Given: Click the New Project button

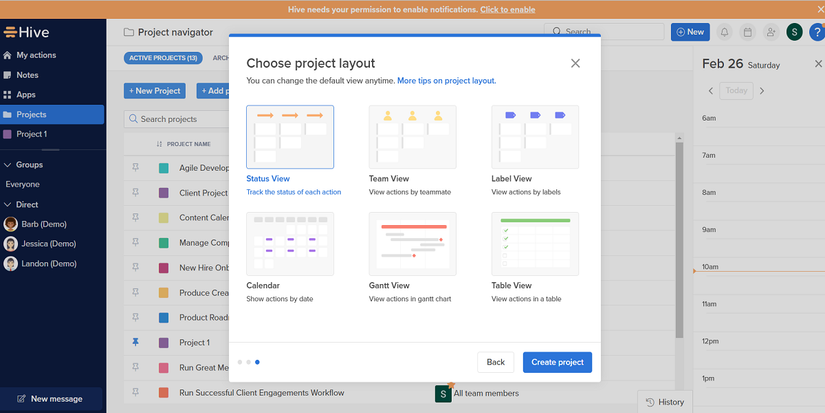Looking at the screenshot, I should pos(155,90).
